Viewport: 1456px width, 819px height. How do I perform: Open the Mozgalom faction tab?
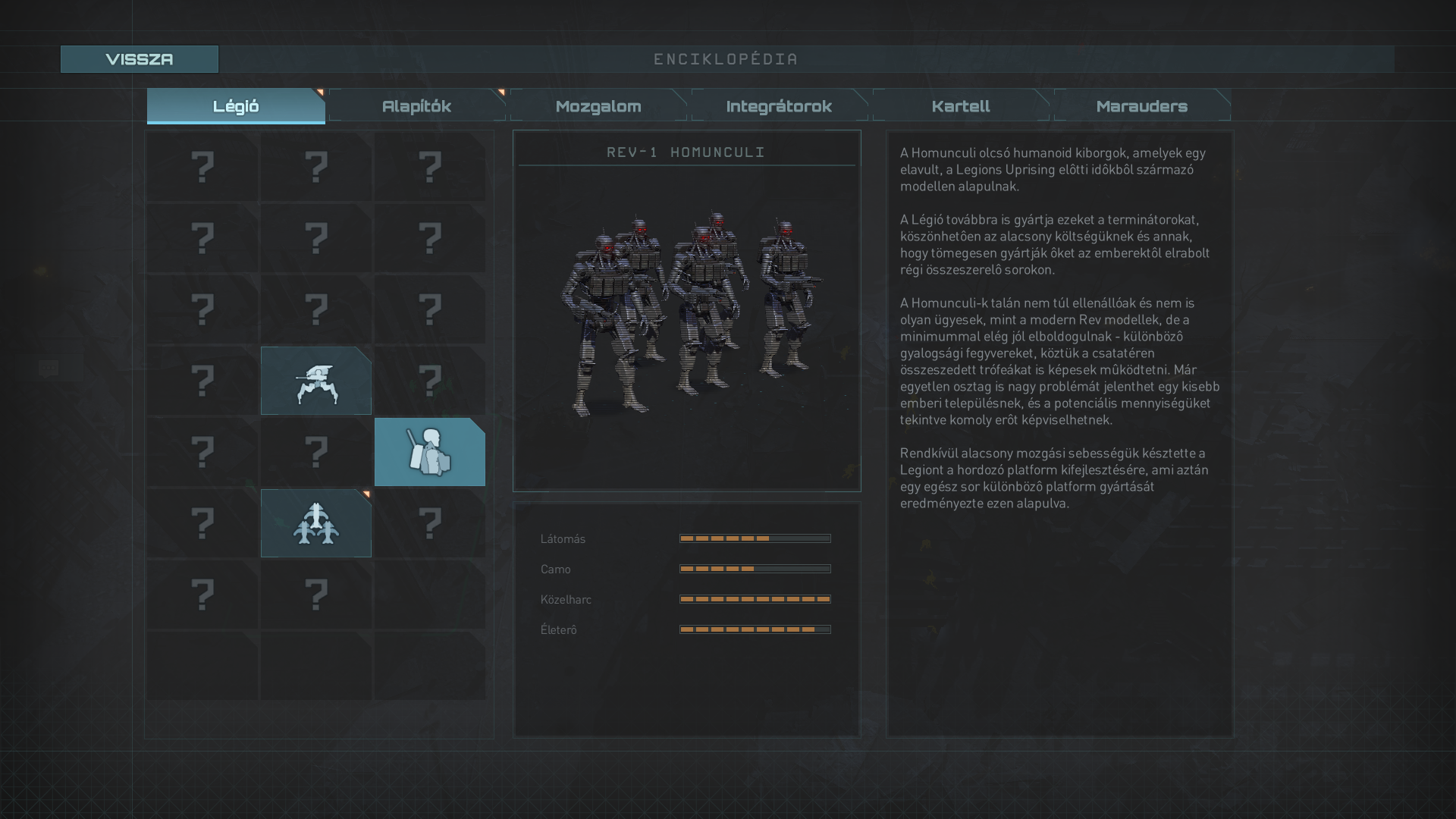pyautogui.click(x=598, y=106)
